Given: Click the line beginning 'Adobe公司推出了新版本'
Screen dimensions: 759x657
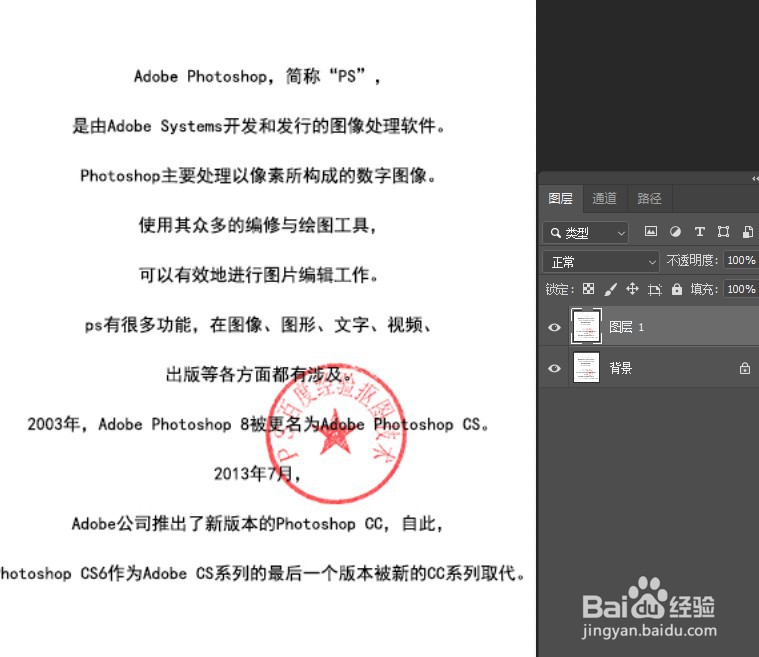Looking at the screenshot, I should pos(258,524).
